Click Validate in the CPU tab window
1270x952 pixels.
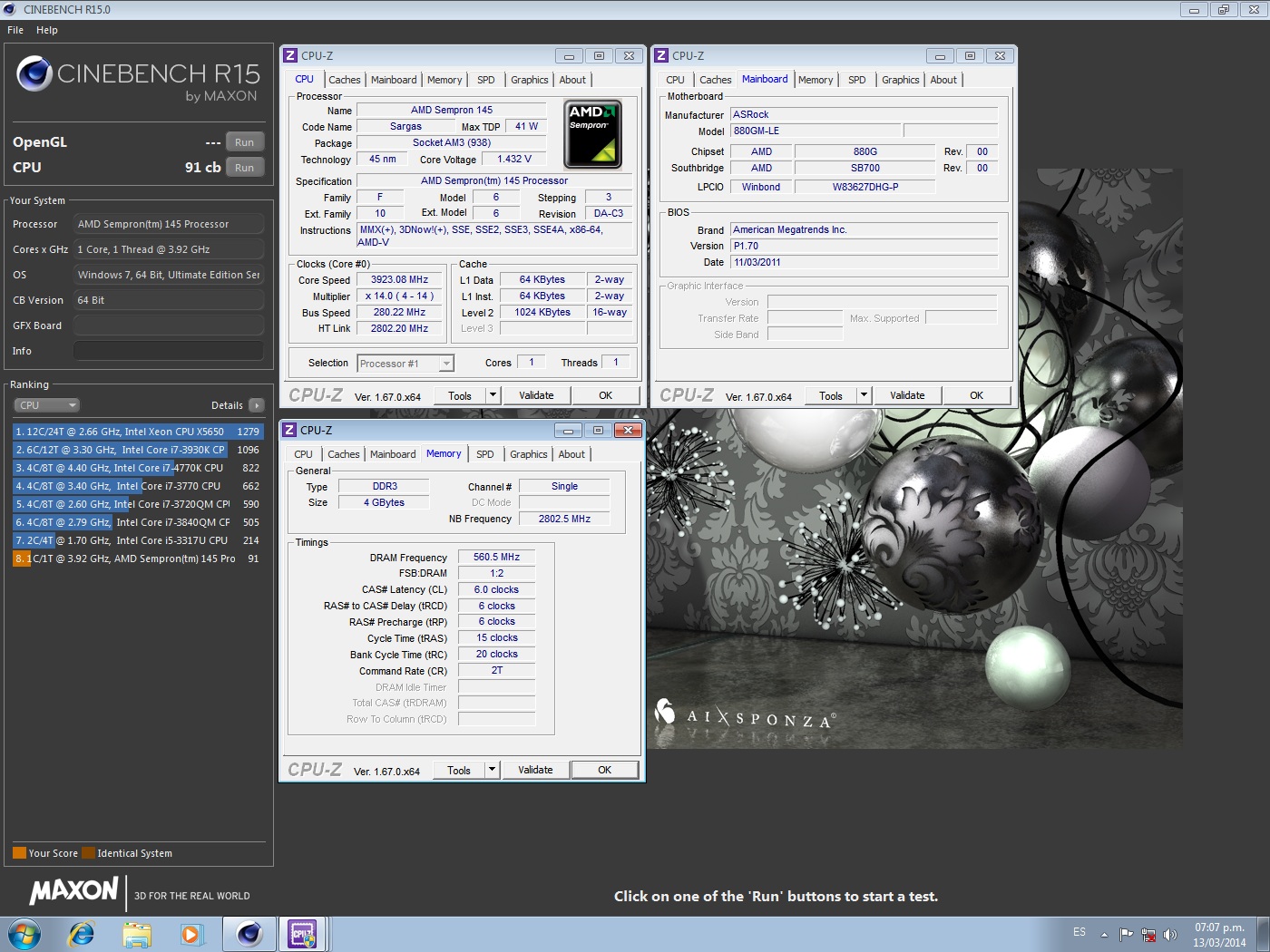coord(536,395)
